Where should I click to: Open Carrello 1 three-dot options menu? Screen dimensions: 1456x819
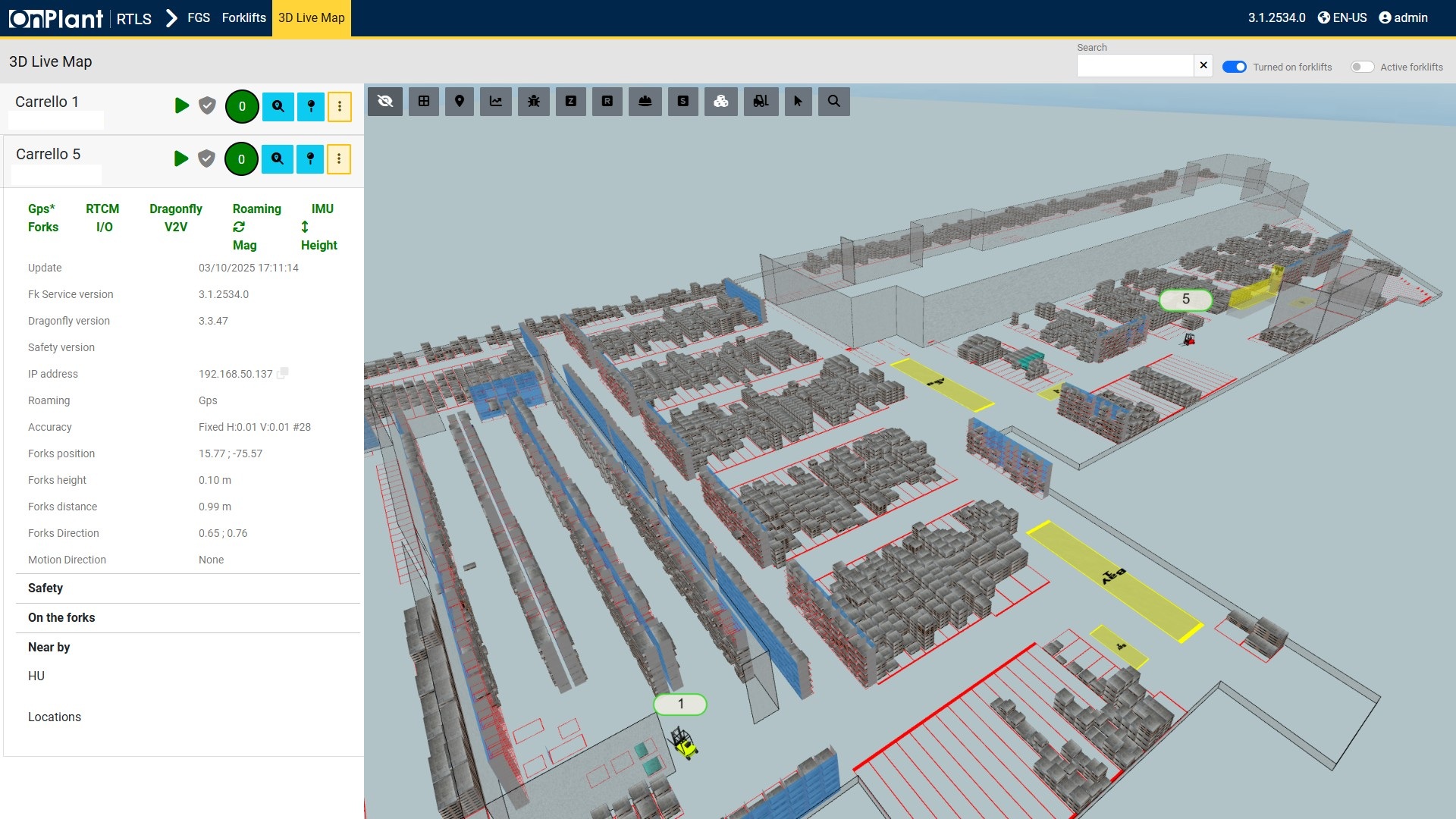tap(340, 106)
